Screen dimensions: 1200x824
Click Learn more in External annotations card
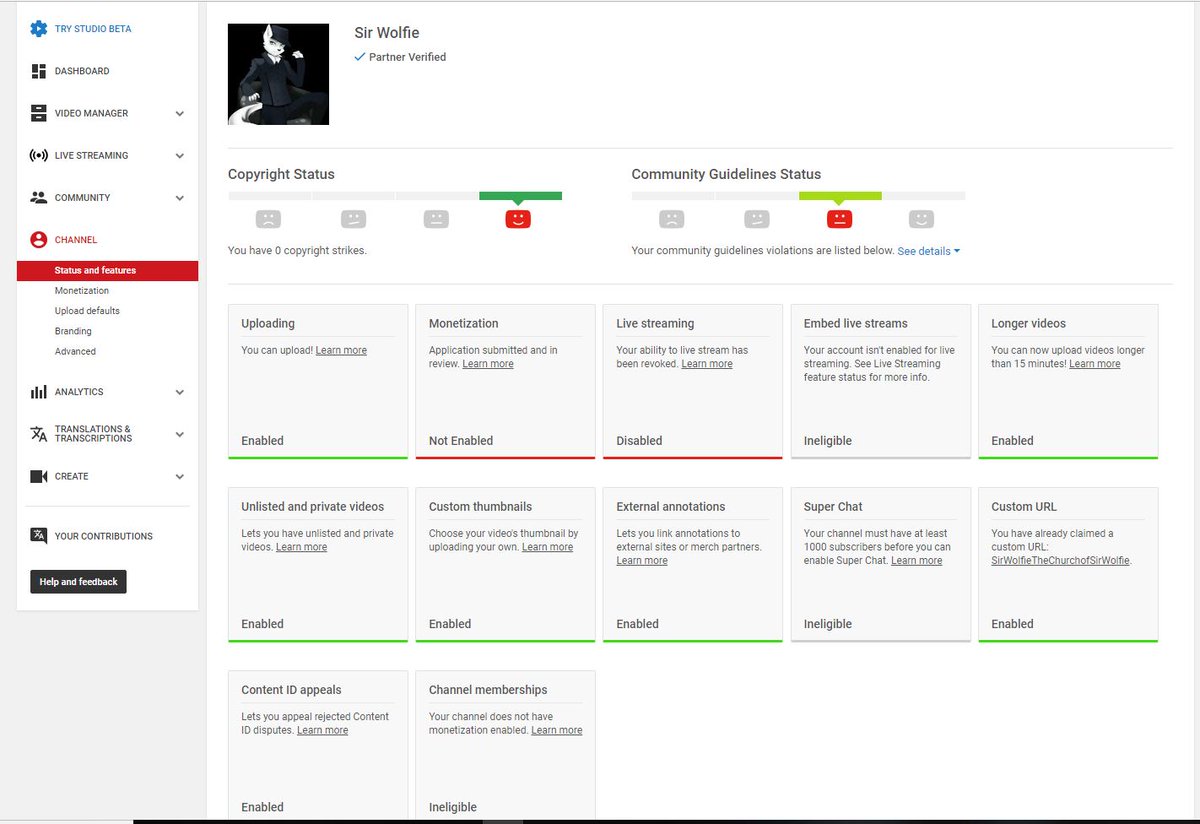click(642, 561)
